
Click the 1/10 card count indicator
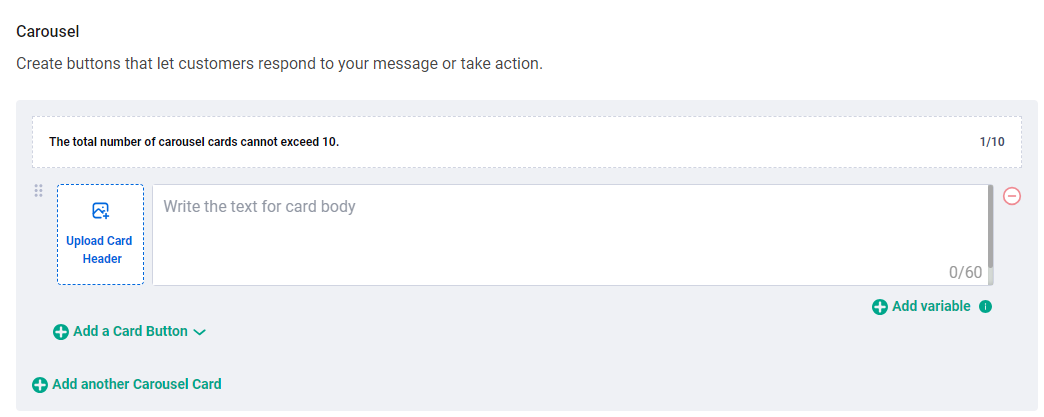coord(992,142)
